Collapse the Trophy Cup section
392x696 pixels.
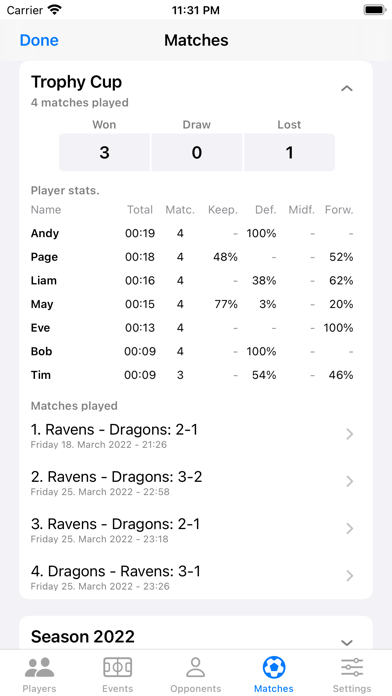pos(347,89)
